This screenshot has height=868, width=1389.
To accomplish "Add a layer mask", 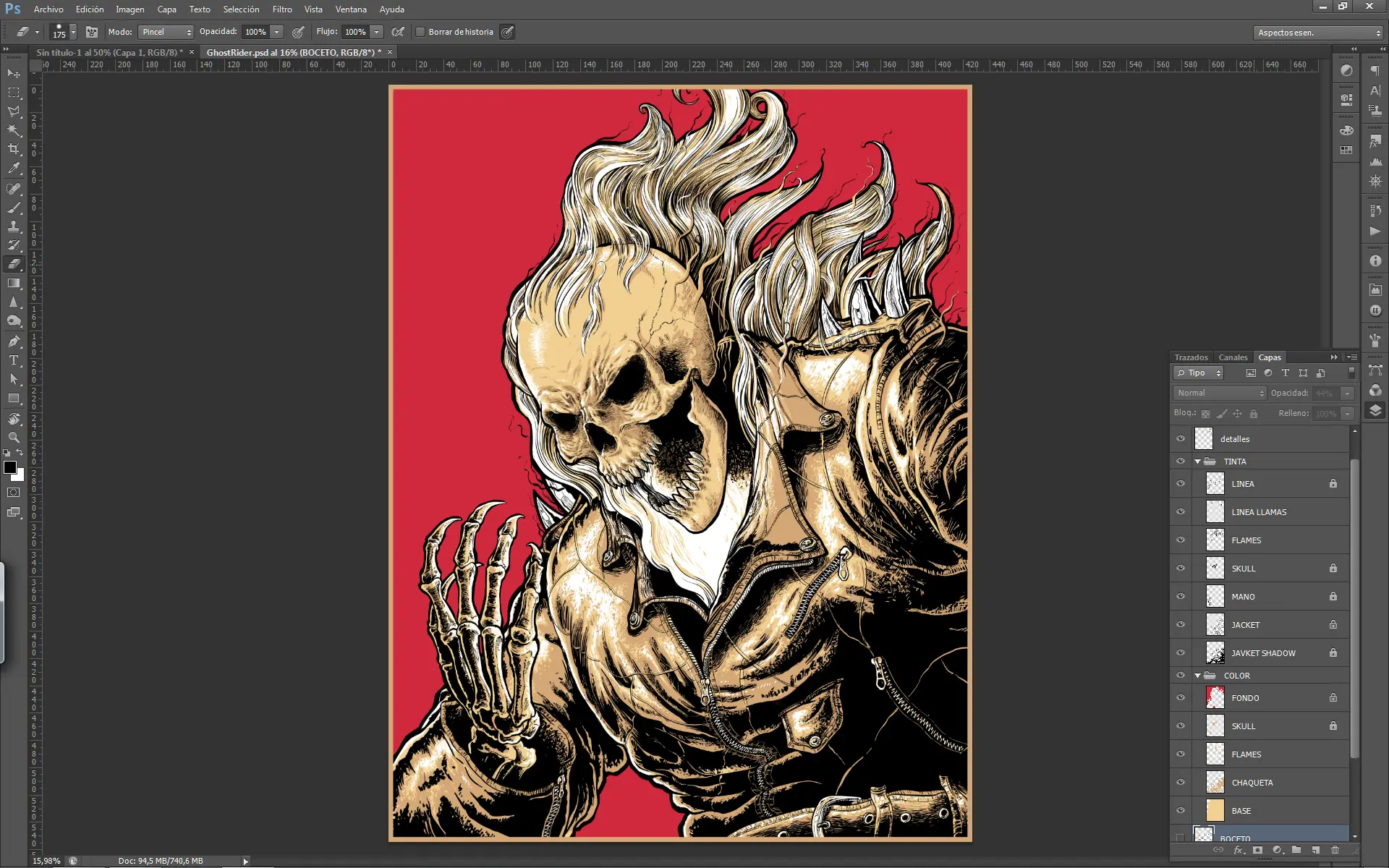I will 1257,850.
